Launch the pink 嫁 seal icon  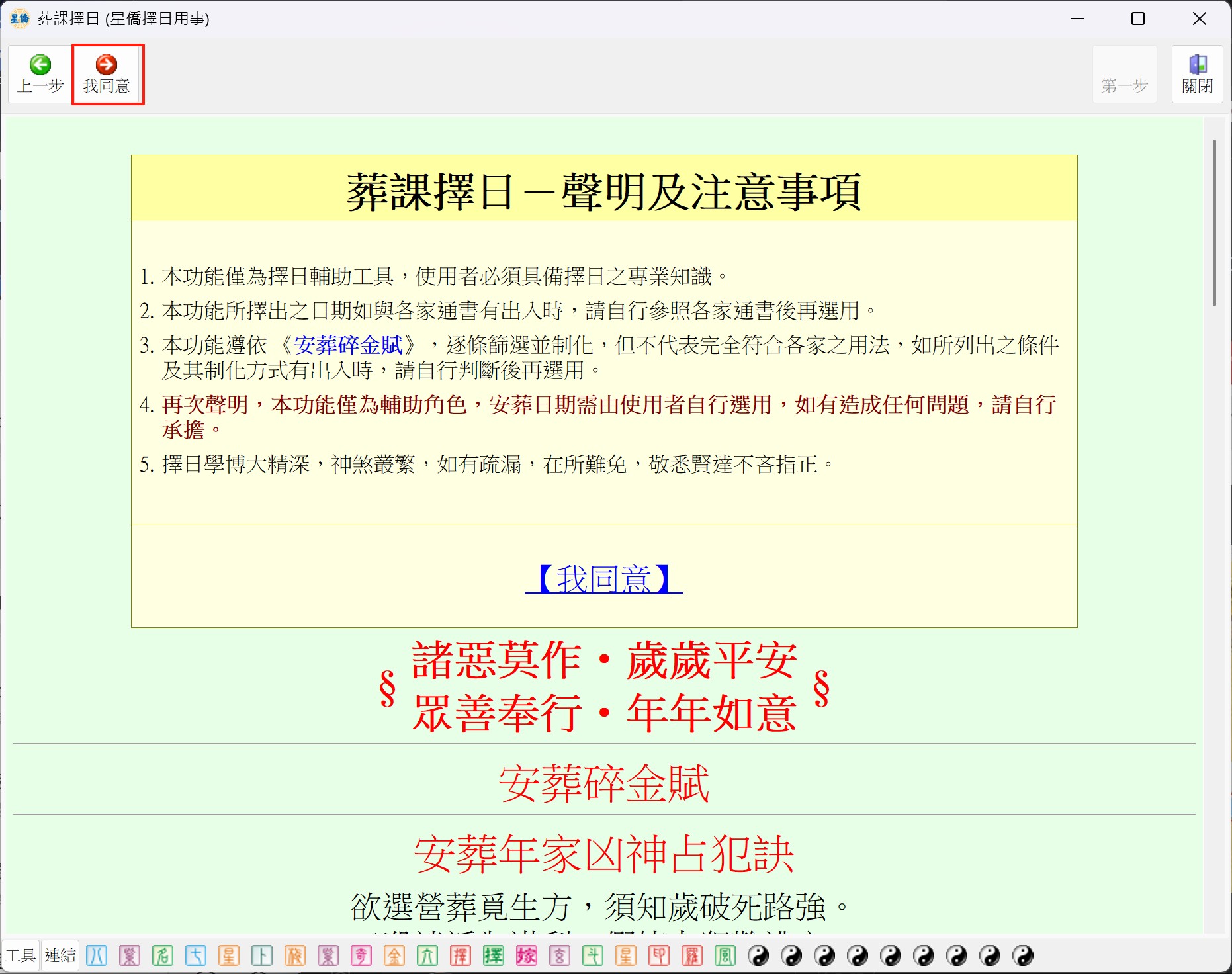click(x=527, y=955)
